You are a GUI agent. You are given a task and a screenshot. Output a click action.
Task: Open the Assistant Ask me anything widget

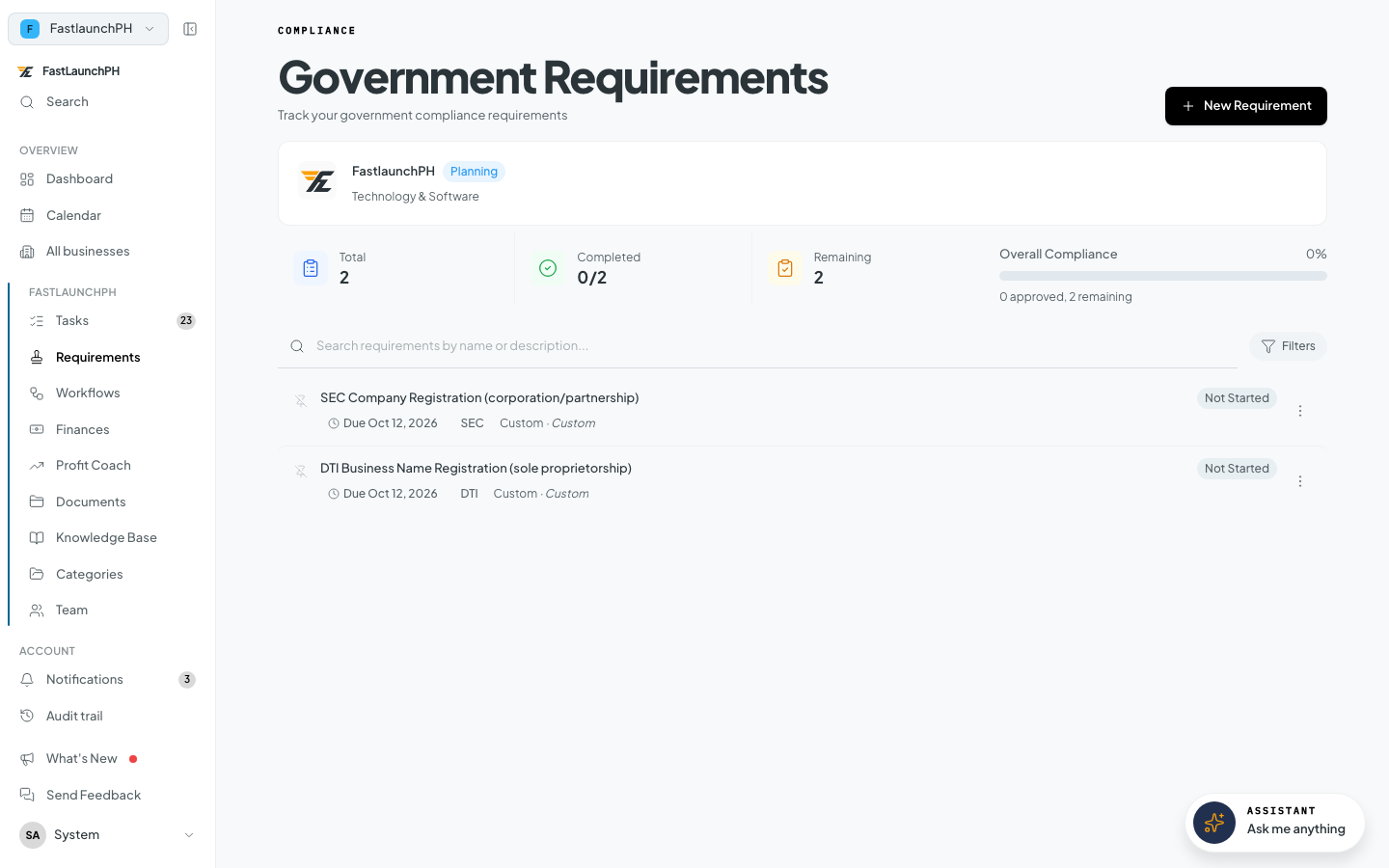pos(1274,823)
